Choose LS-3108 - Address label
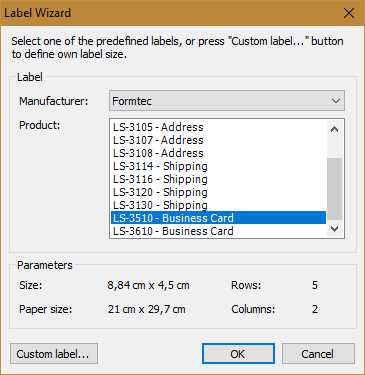Viewport: 365px width, 375px height. 218,153
